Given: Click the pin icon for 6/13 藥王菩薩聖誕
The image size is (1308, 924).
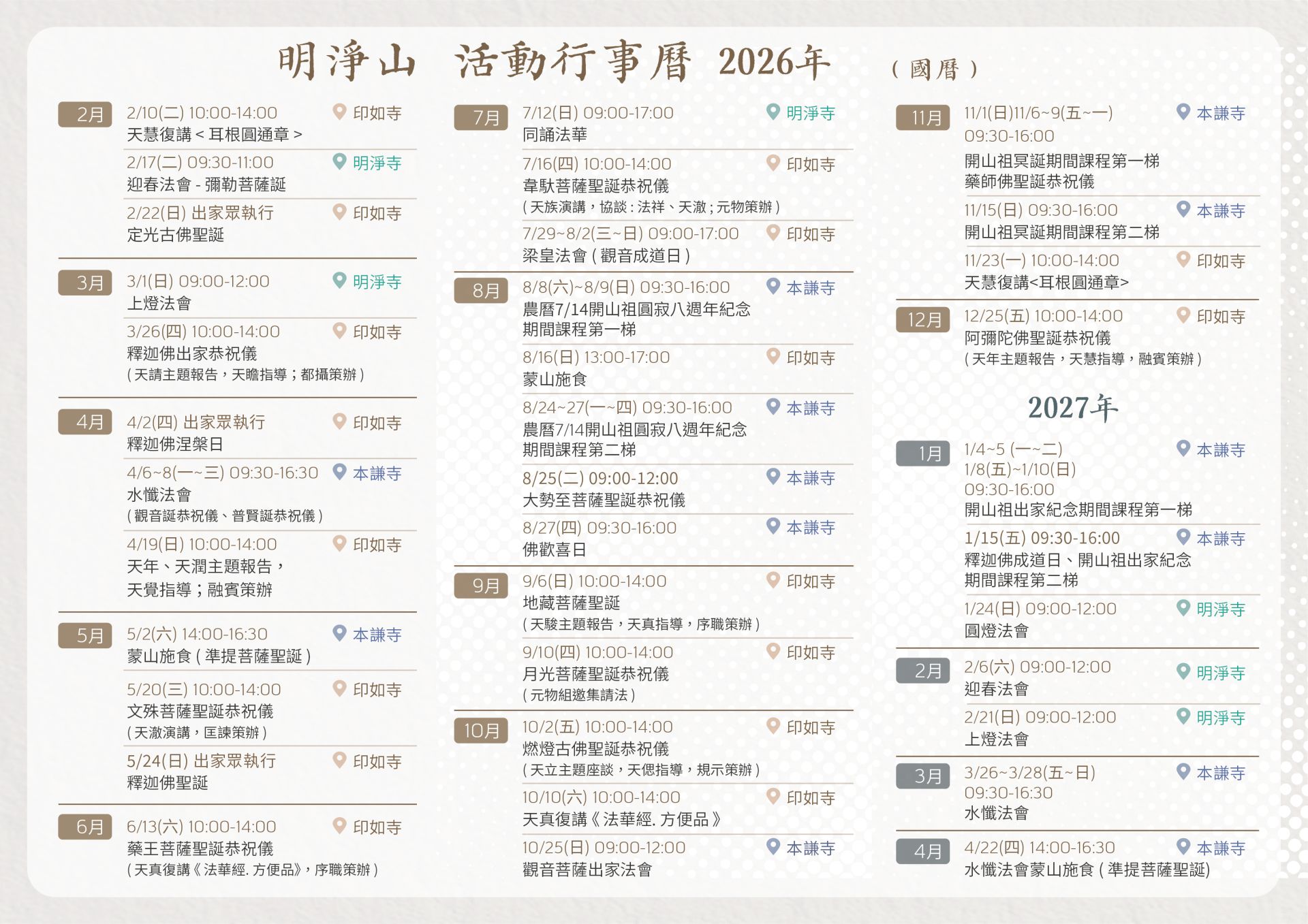Looking at the screenshot, I should coord(339,826).
